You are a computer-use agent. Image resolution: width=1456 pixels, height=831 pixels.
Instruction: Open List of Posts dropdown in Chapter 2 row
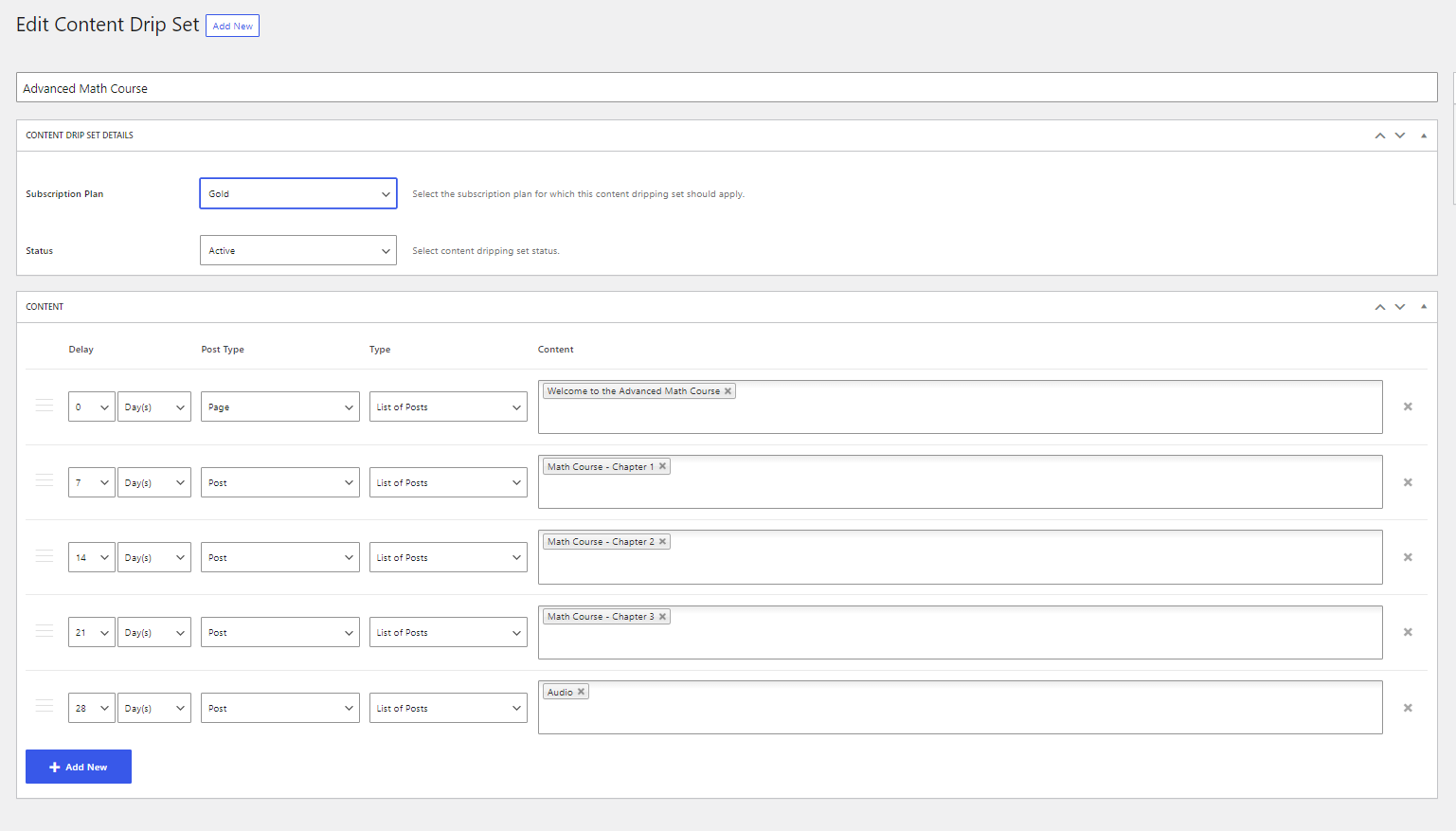[x=448, y=557]
